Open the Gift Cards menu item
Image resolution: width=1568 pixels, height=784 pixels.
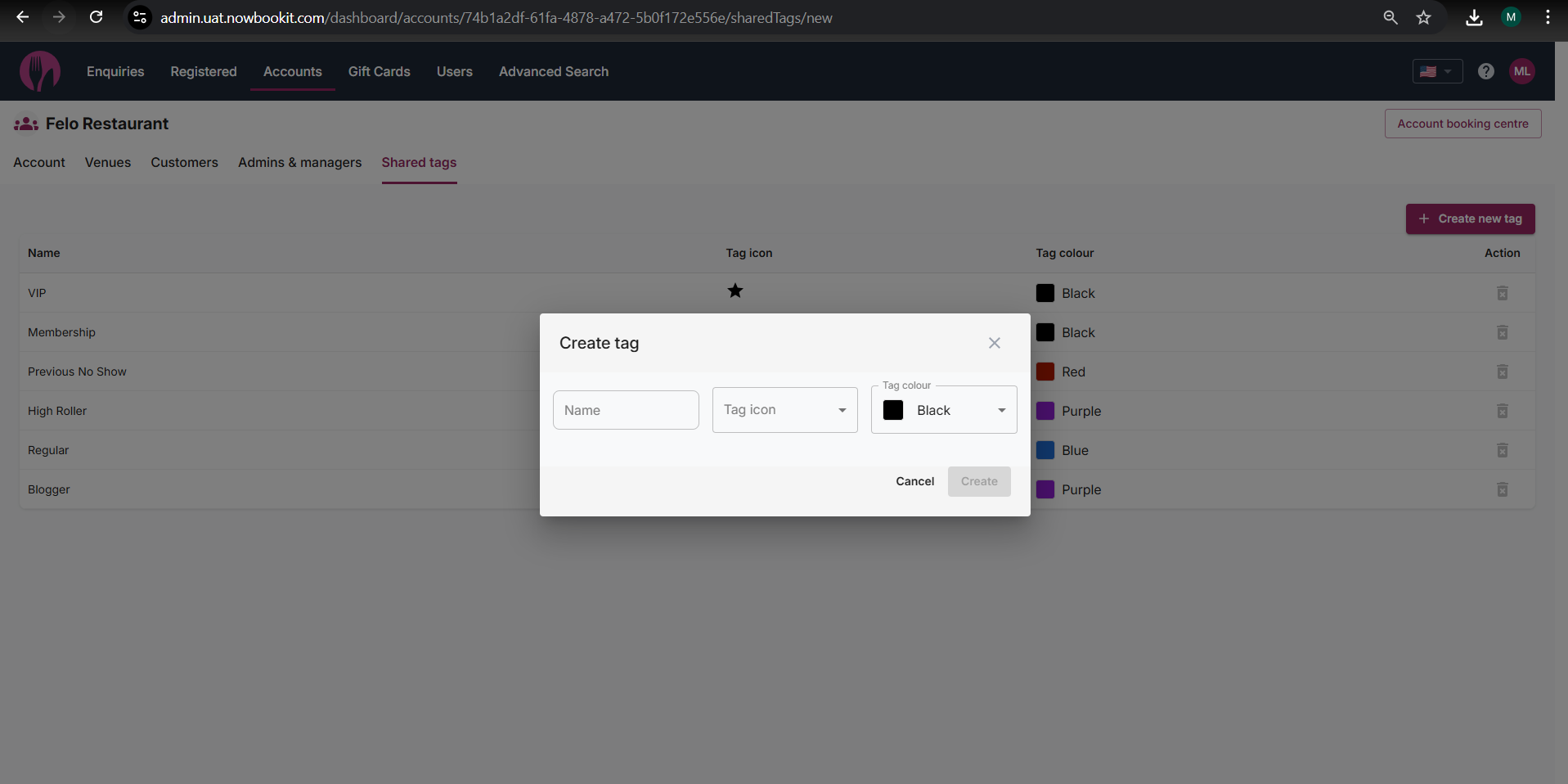click(x=379, y=71)
